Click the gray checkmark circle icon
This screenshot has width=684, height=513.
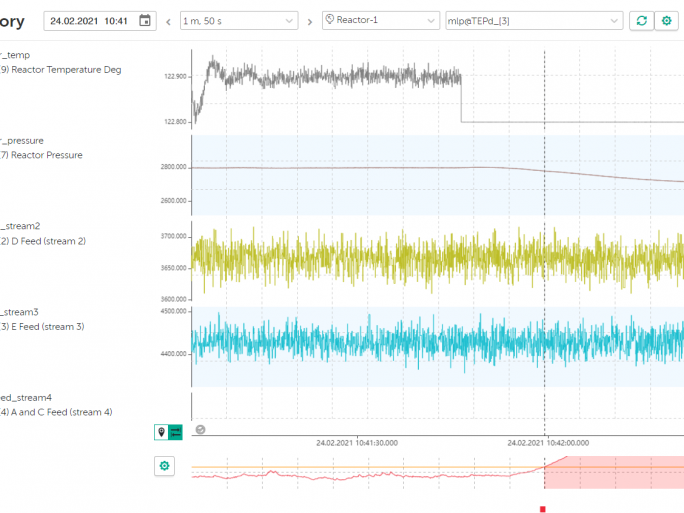[200, 430]
